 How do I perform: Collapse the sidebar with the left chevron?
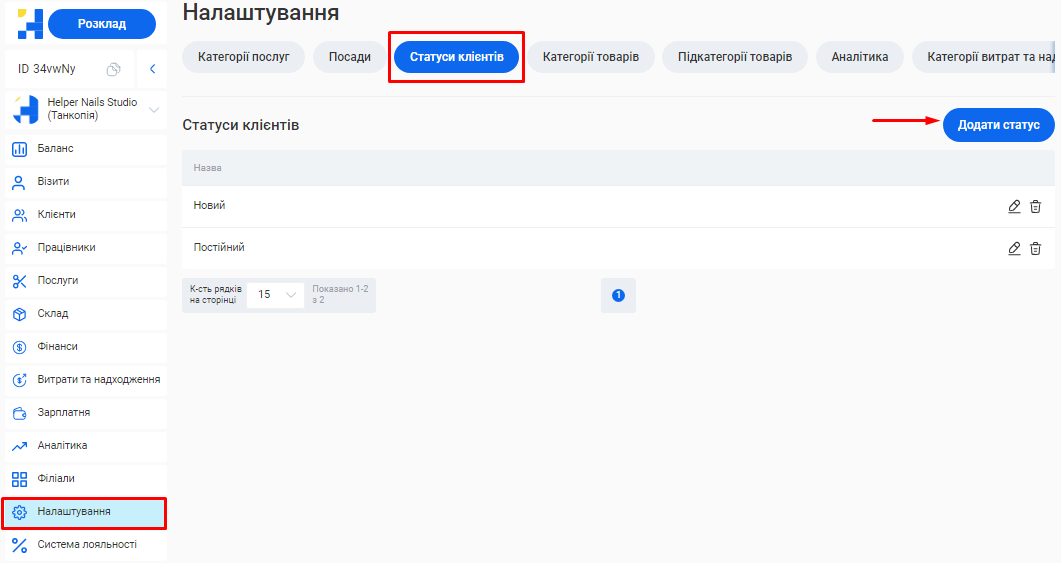[153, 69]
